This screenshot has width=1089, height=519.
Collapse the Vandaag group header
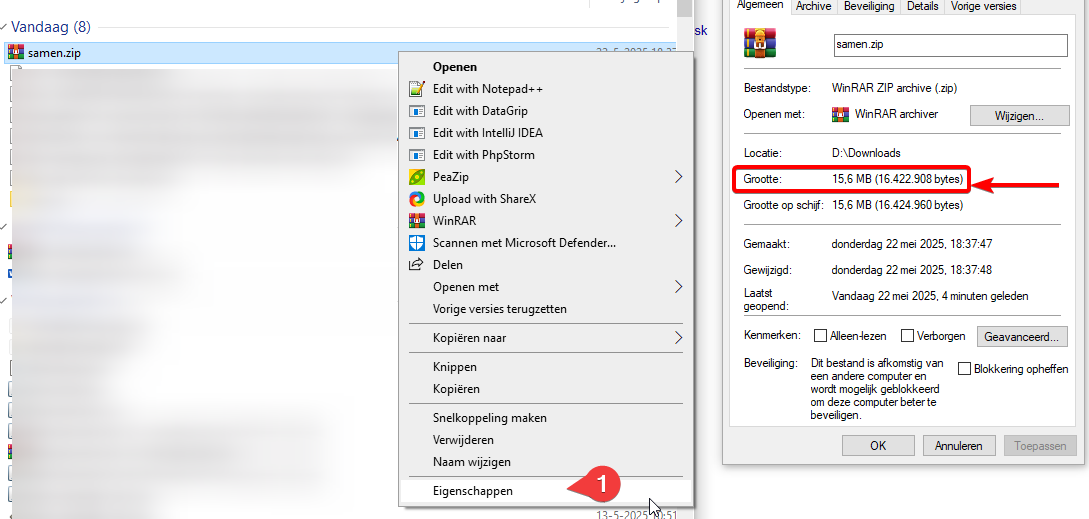click(x=5, y=27)
